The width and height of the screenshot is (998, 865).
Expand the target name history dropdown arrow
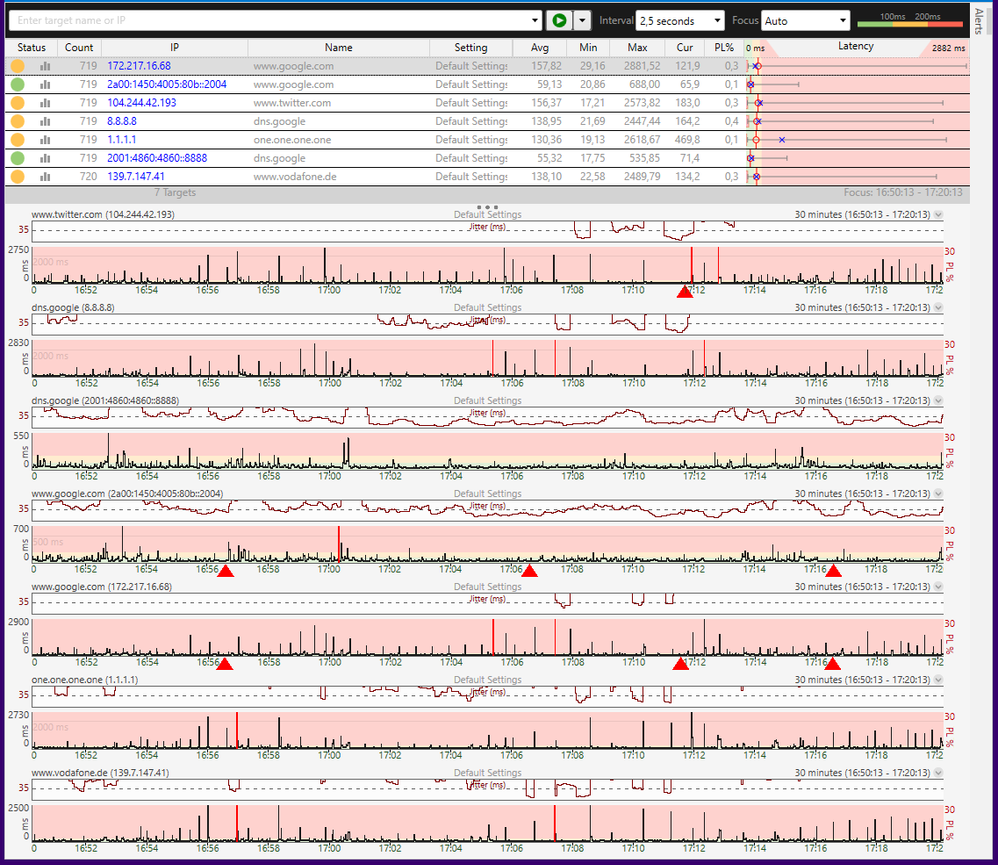pos(536,20)
